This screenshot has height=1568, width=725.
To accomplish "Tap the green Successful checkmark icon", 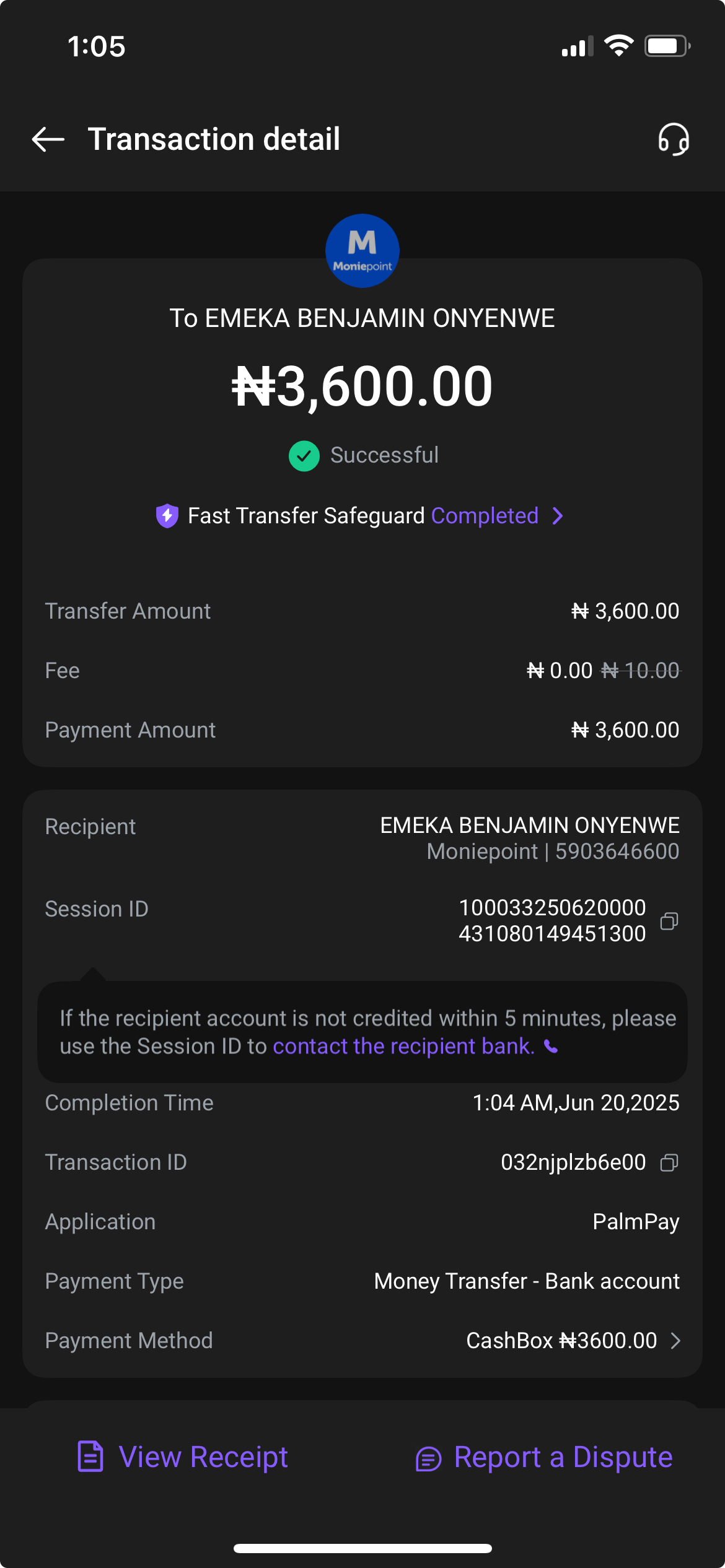I will (304, 456).
